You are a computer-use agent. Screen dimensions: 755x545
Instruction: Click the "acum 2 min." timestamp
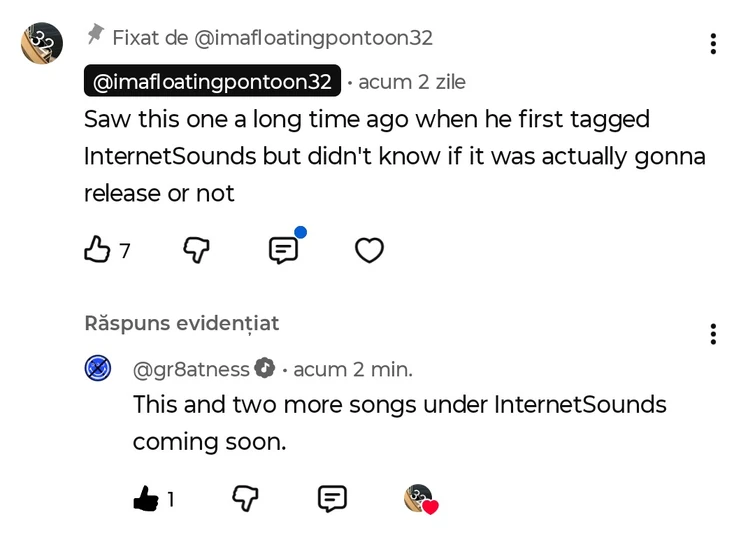352,369
